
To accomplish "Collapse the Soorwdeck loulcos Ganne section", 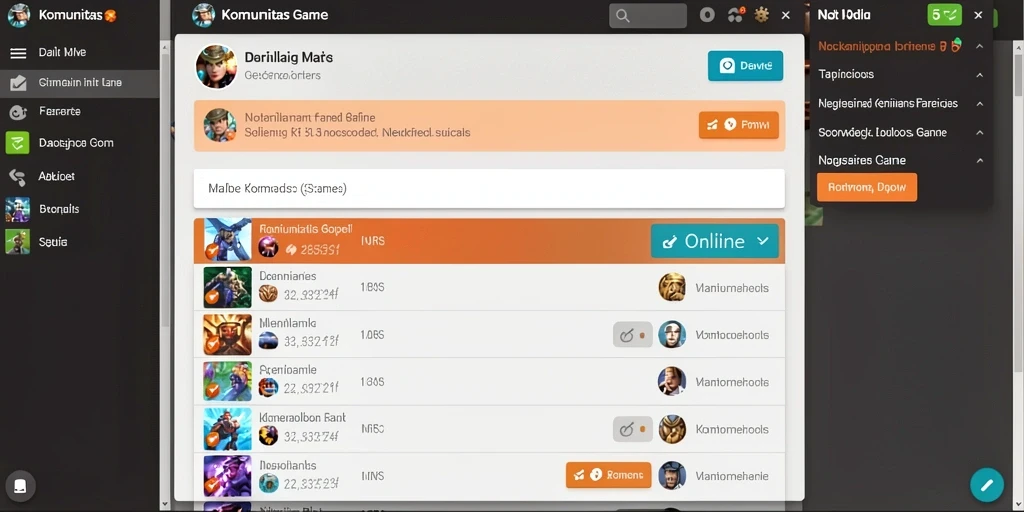I will (979, 133).
